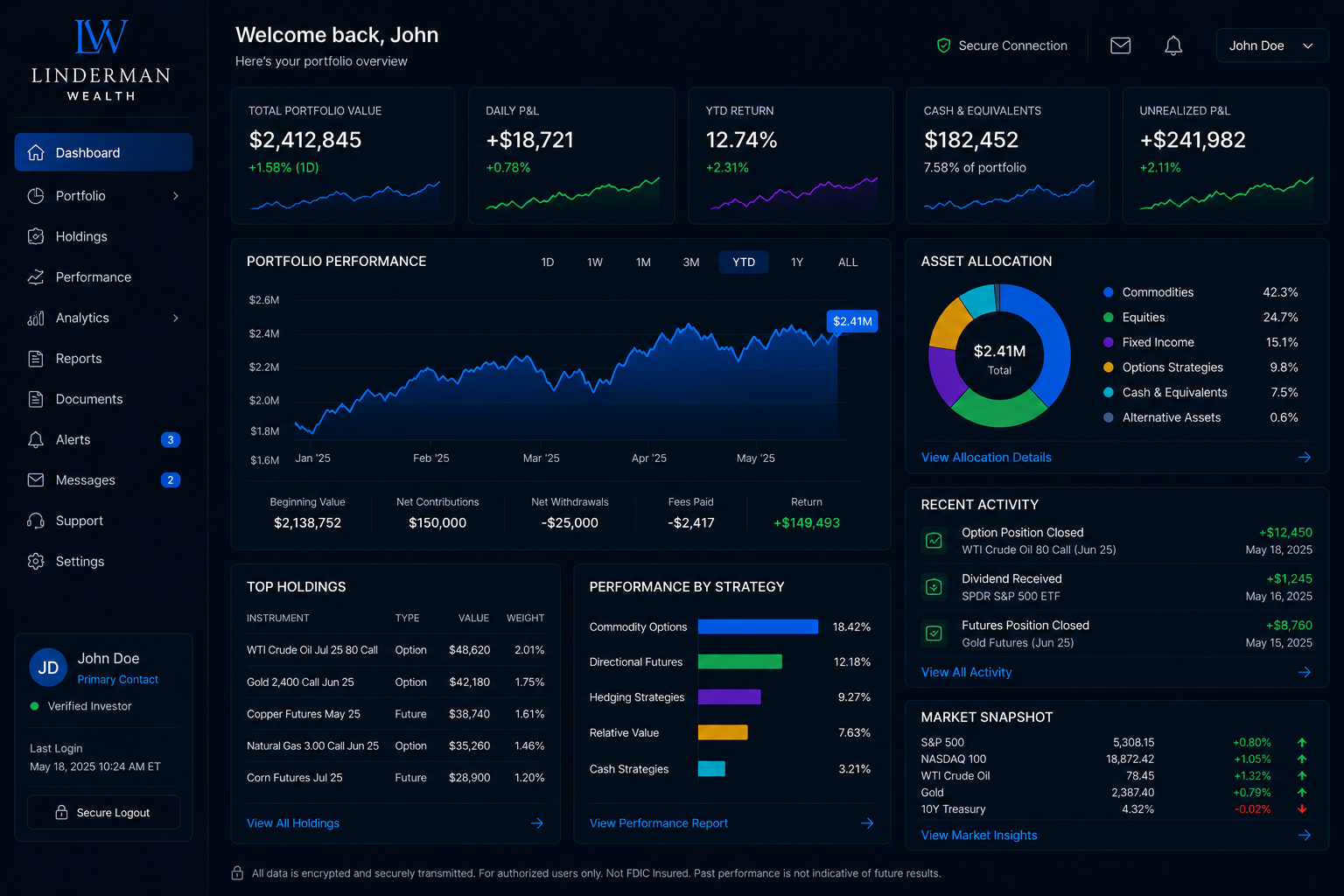Click the asset allocation donut chart center
This screenshot has height=896, width=1344.
coord(999,357)
